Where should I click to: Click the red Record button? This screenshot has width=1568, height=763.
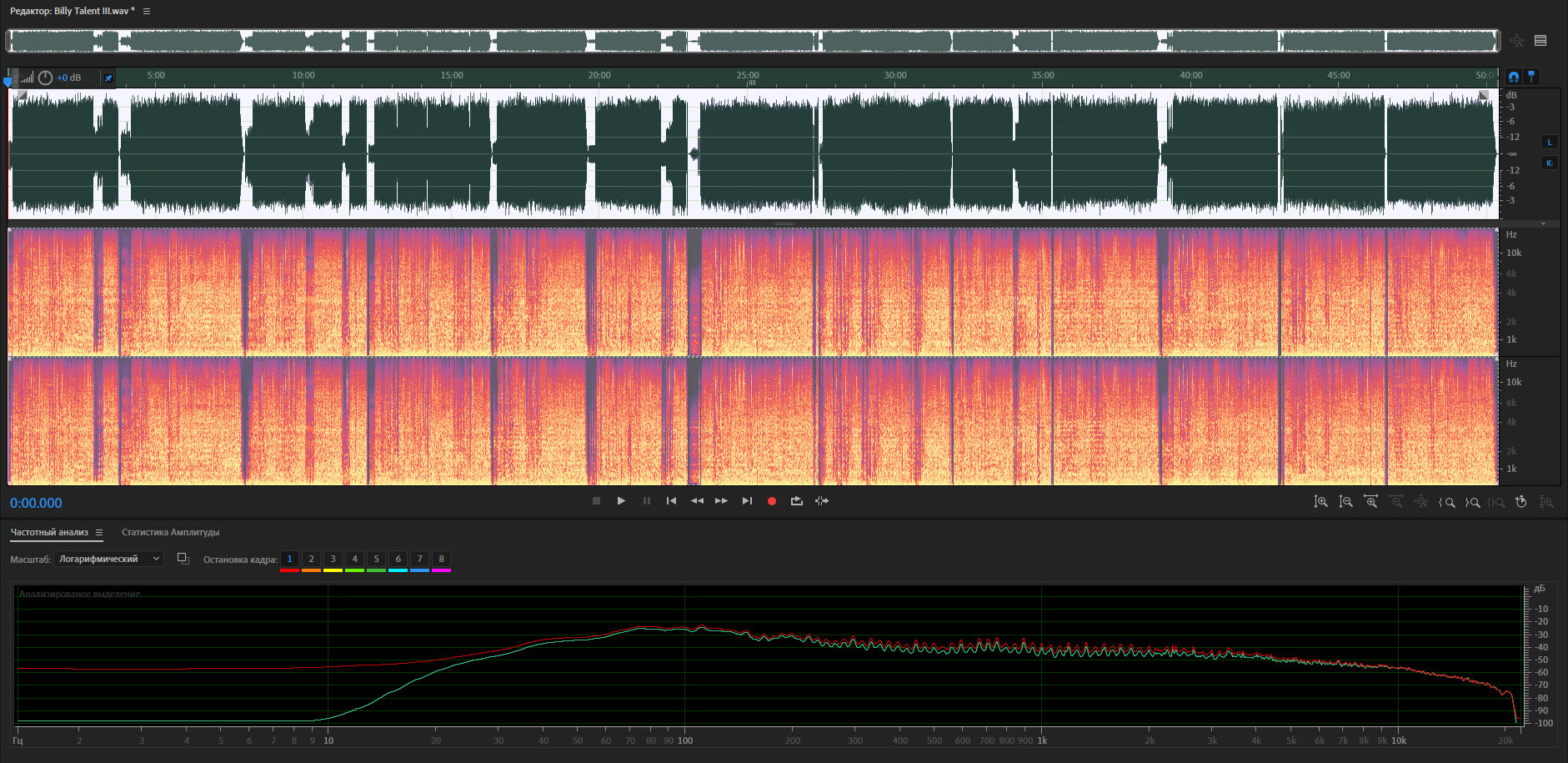(x=772, y=501)
